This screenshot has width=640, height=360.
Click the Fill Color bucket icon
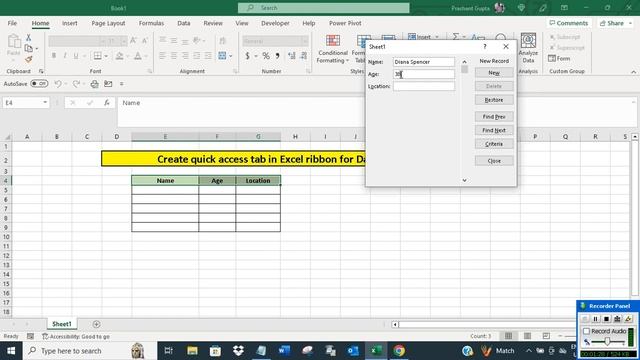pyautogui.click(x=119, y=56)
